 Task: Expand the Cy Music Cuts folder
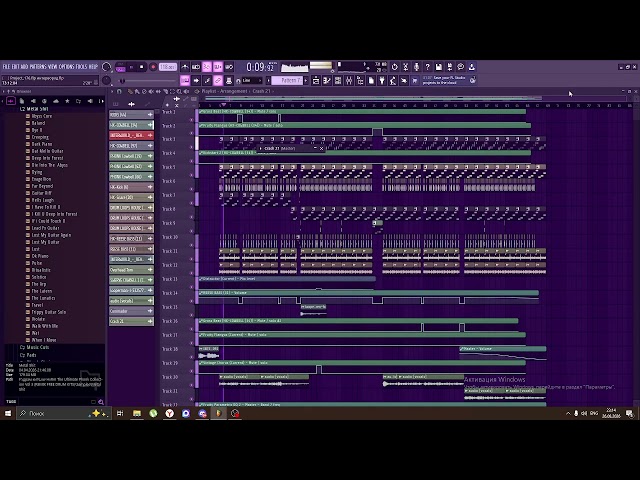click(34, 347)
